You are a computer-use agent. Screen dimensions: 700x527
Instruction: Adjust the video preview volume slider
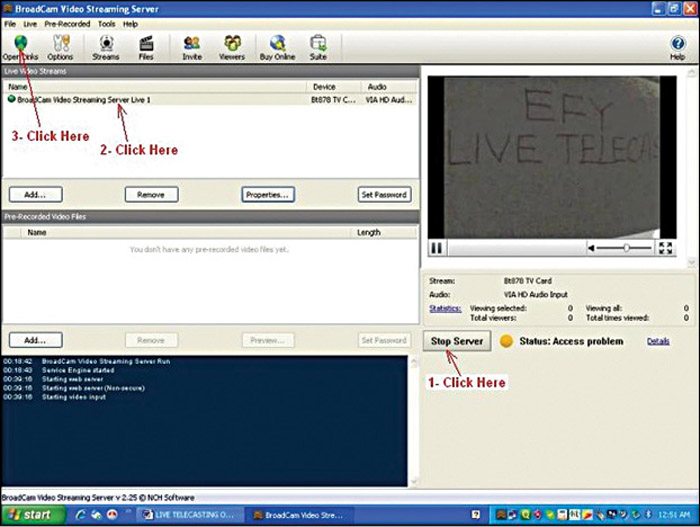tap(625, 247)
